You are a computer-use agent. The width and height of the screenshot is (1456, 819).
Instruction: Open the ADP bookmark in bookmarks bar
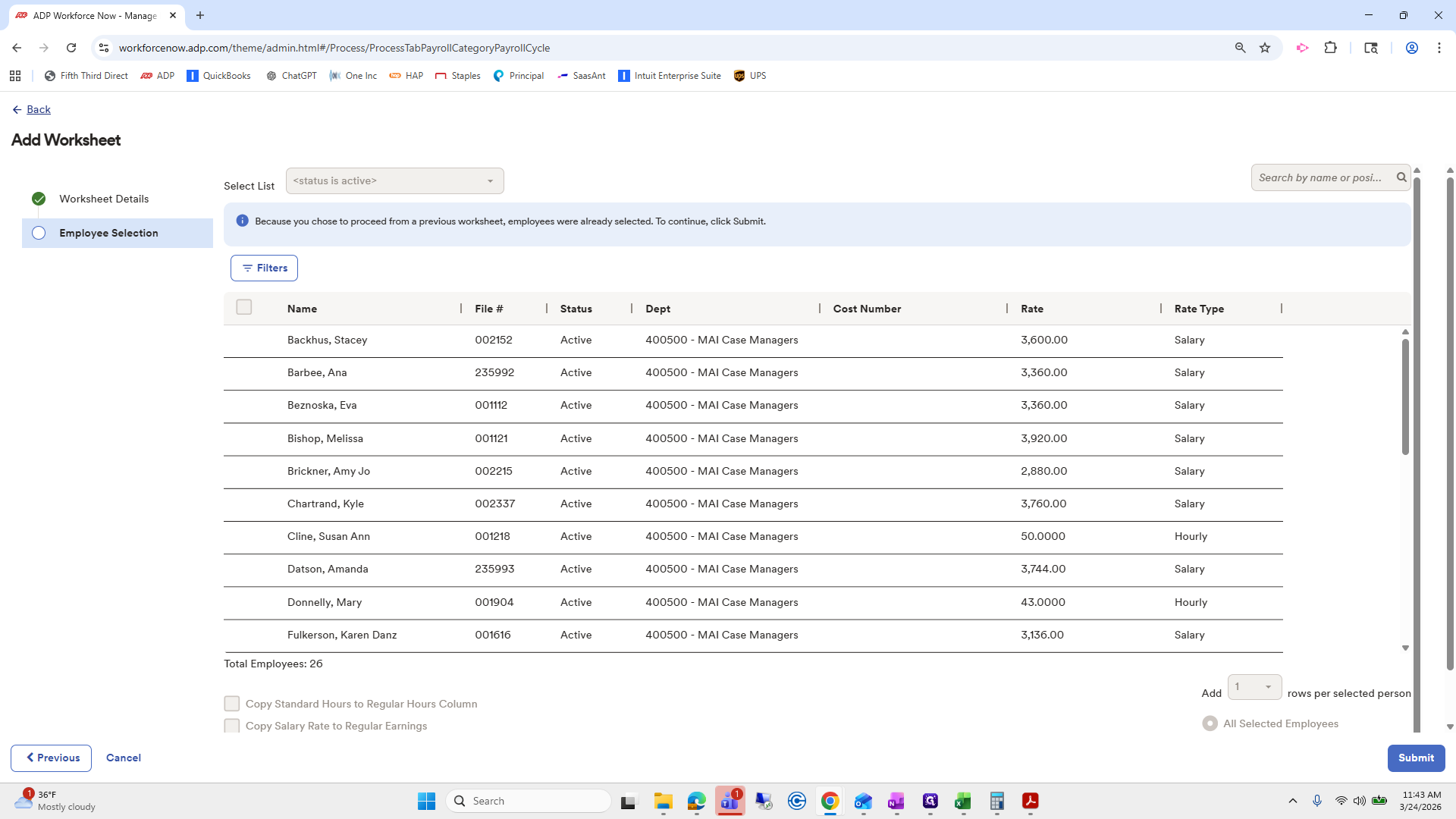[158, 76]
